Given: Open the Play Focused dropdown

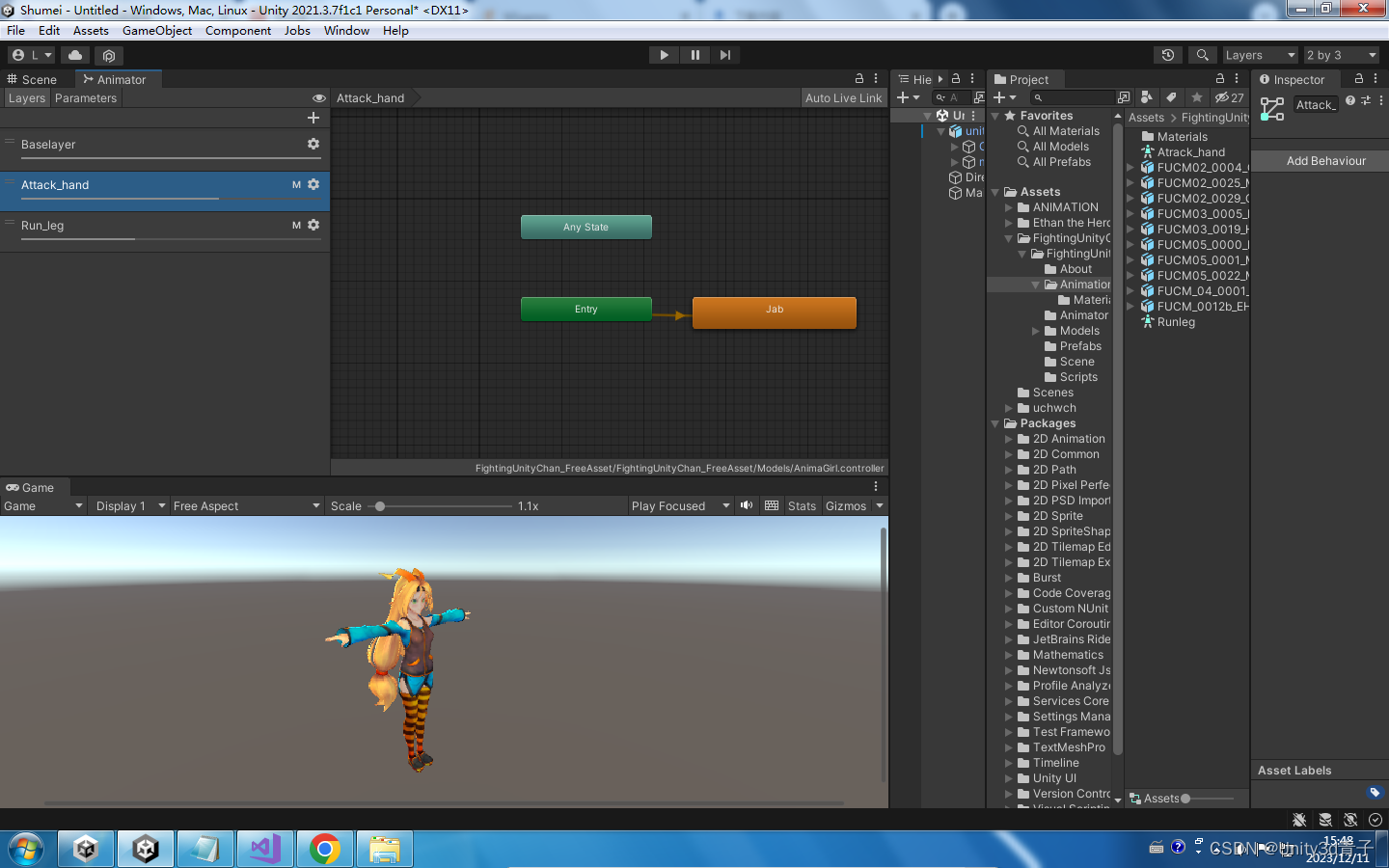Looking at the screenshot, I should [680, 506].
